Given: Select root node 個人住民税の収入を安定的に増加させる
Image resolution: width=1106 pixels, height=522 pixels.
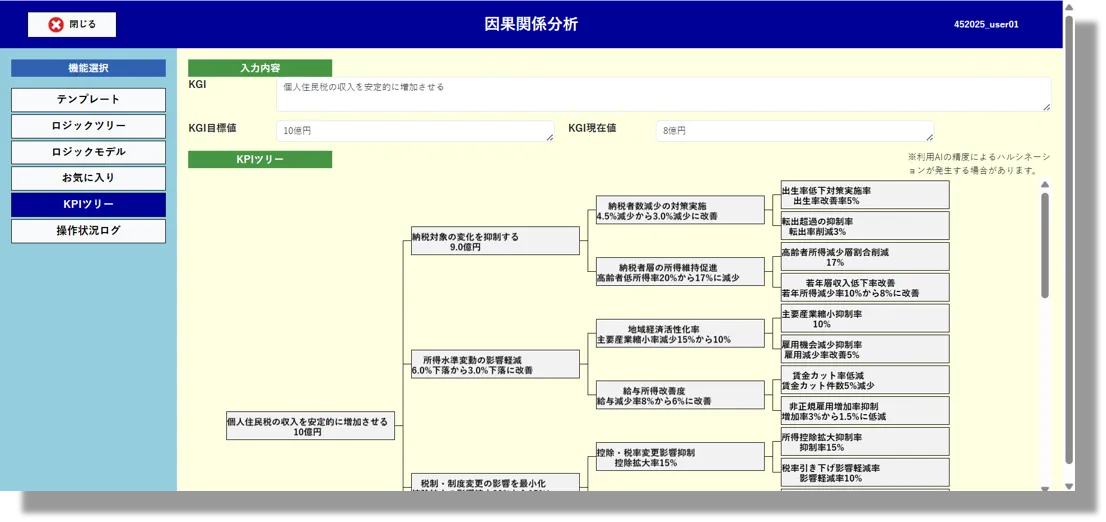Looking at the screenshot, I should coord(310,426).
